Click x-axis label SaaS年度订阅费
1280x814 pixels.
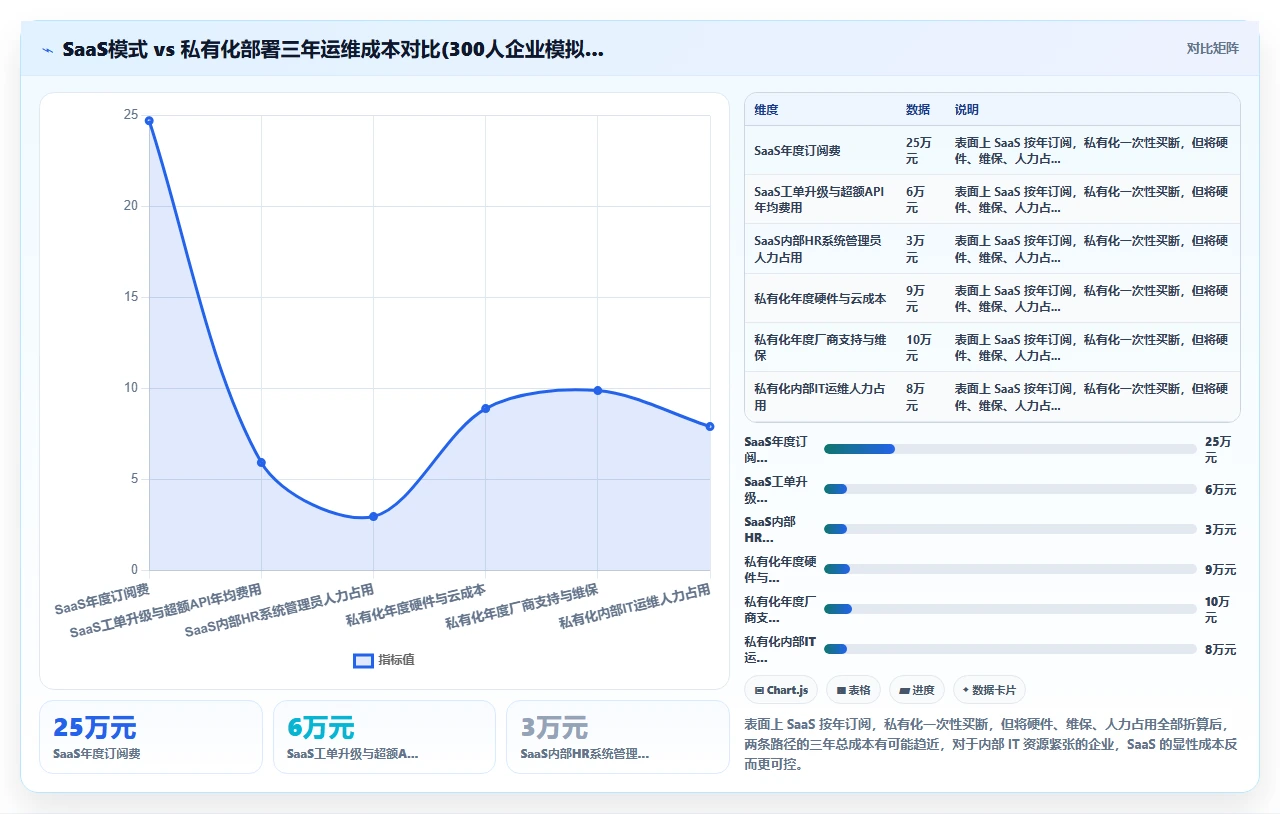(102, 598)
